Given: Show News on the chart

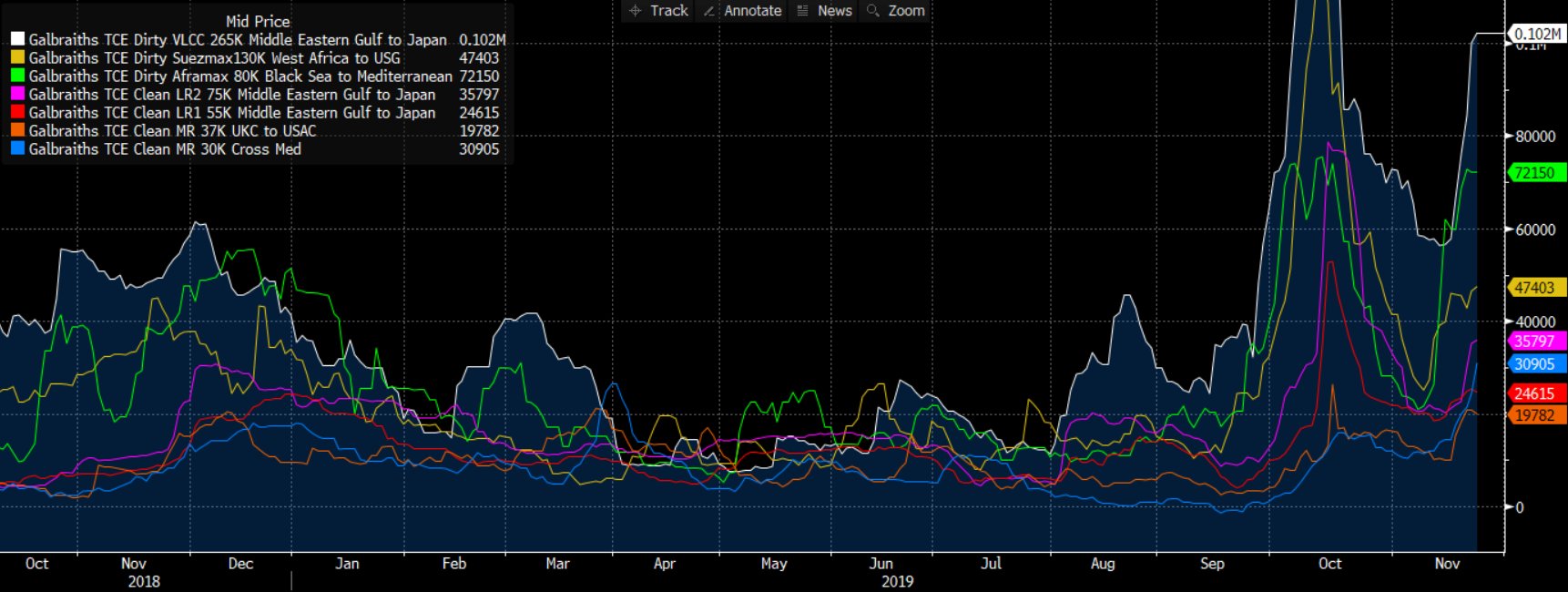Looking at the screenshot, I should [x=835, y=11].
